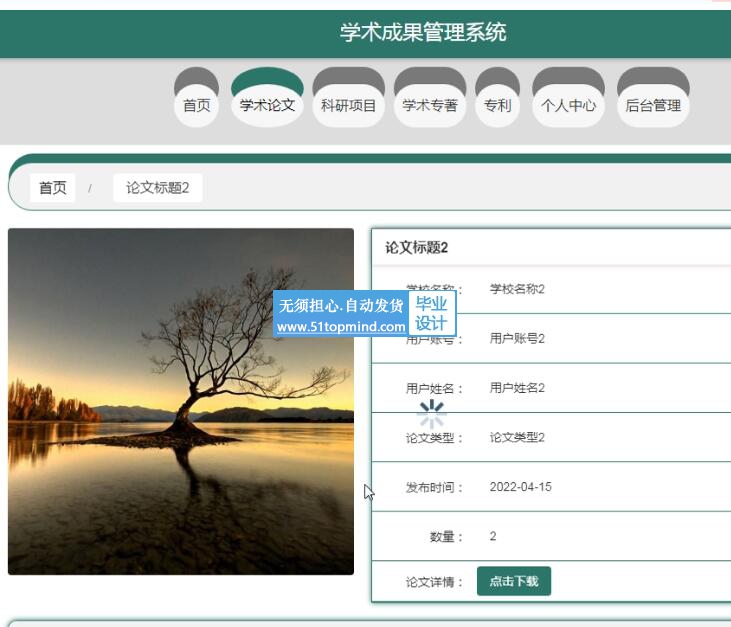731x627 pixels.
Task: Open the 后台管理 tab
Action: 653,105
